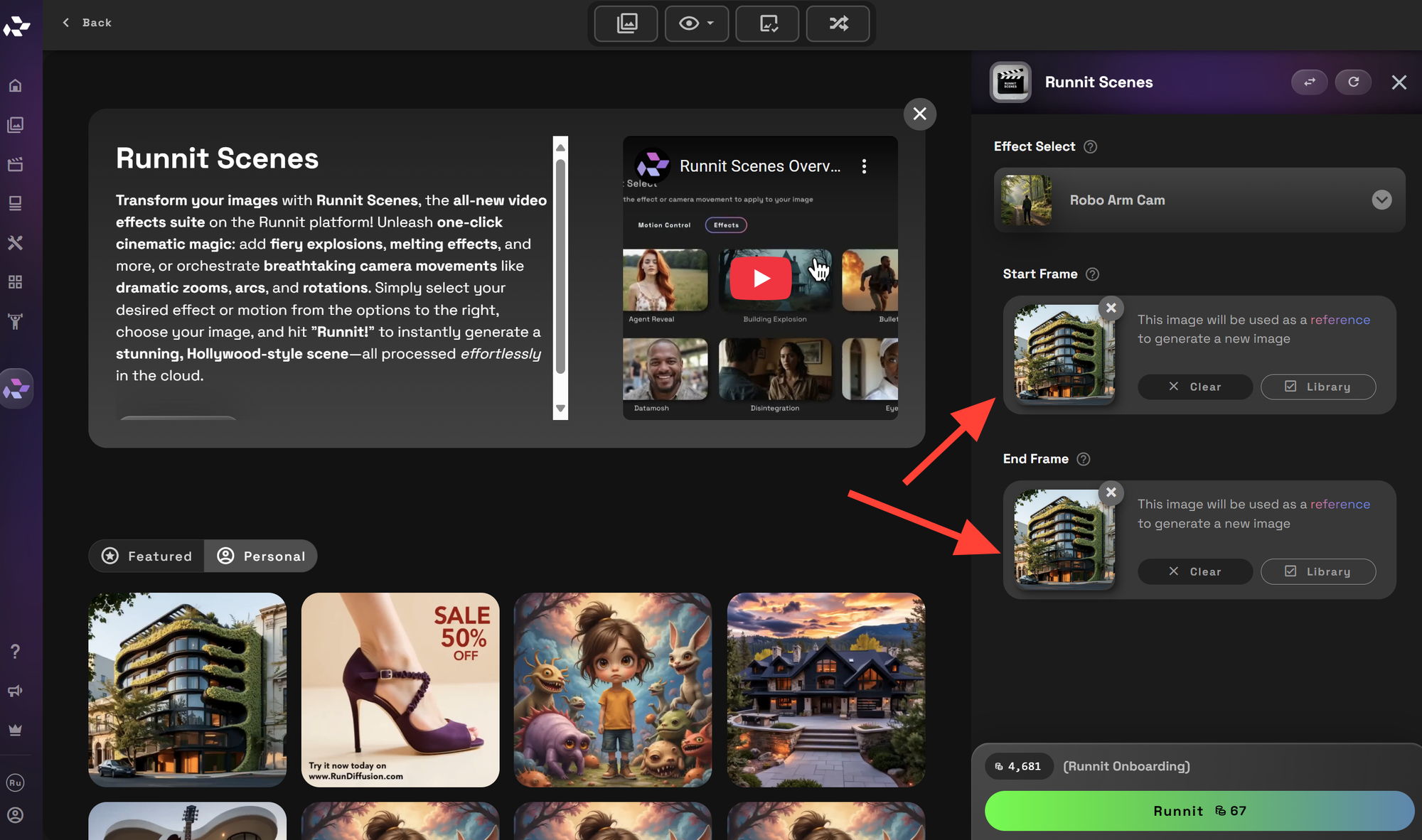Switch to the Personal tab
Viewport: 1422px width, 840px height.
(x=261, y=556)
